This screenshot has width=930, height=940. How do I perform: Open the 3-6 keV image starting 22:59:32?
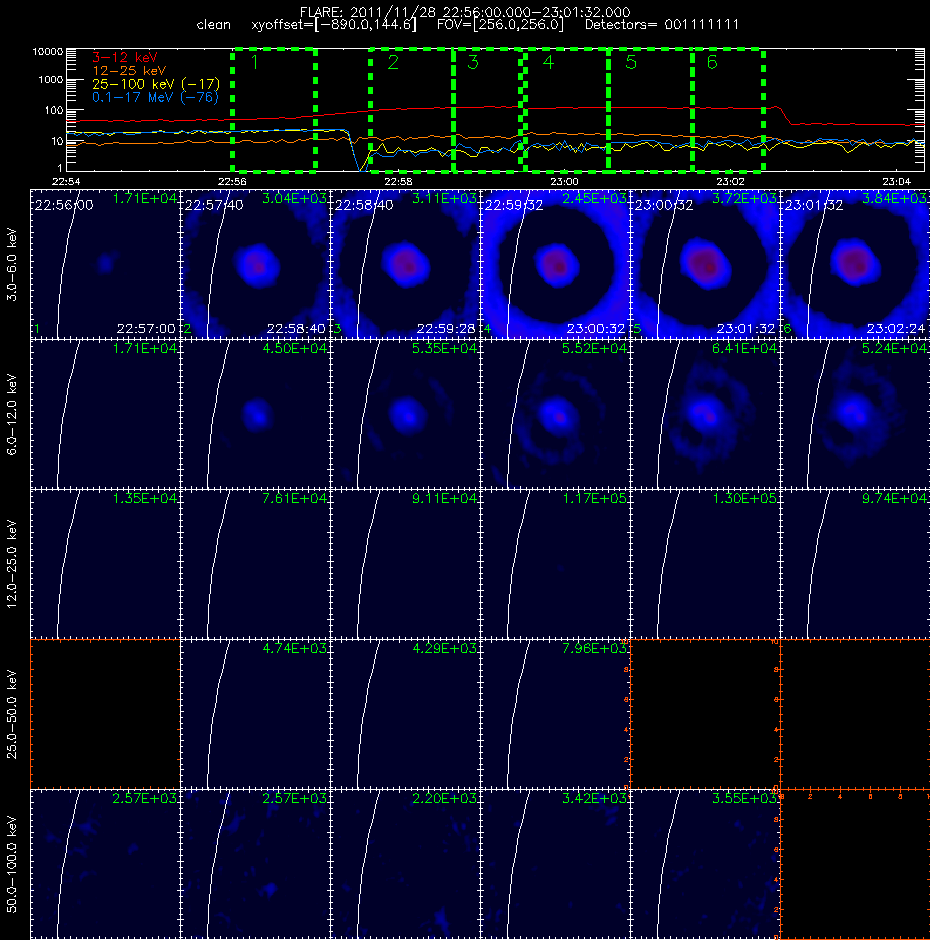coord(555,264)
